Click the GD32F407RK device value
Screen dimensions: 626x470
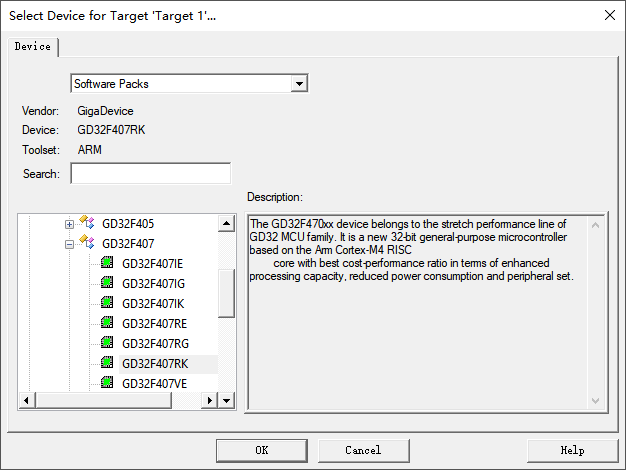point(111,130)
